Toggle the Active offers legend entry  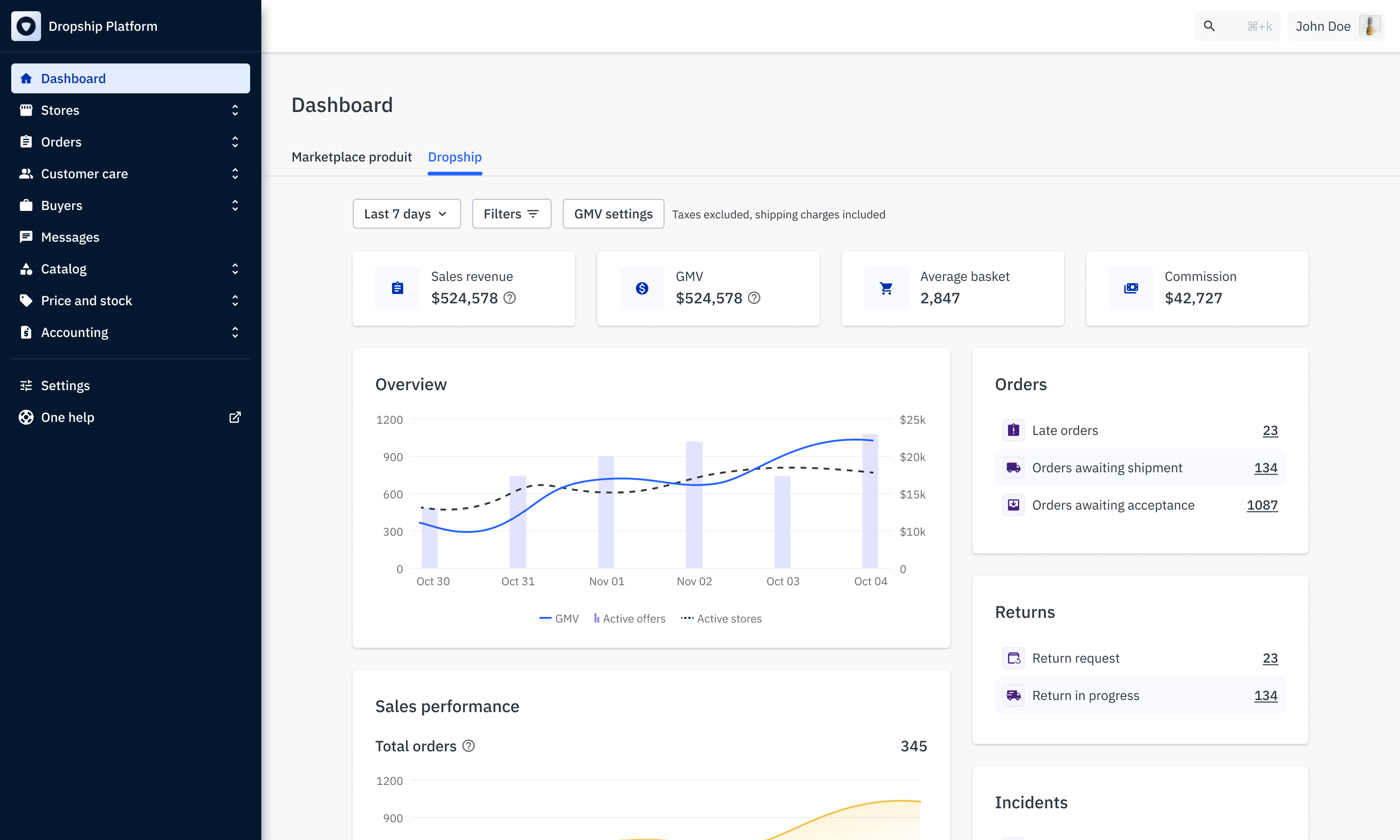pyautogui.click(x=630, y=619)
